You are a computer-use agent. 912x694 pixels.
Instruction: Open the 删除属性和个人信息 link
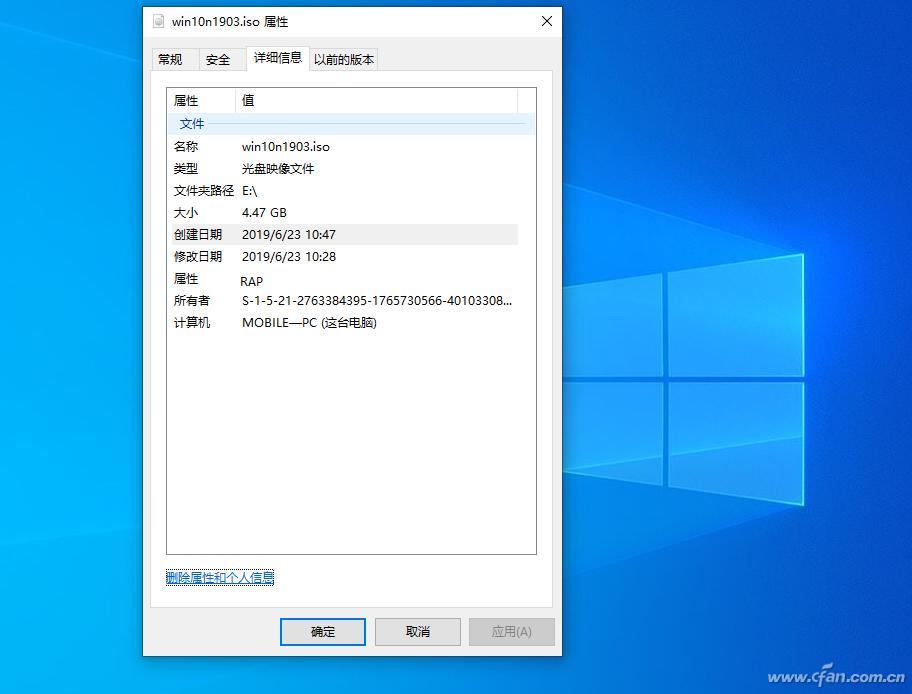coord(220,577)
